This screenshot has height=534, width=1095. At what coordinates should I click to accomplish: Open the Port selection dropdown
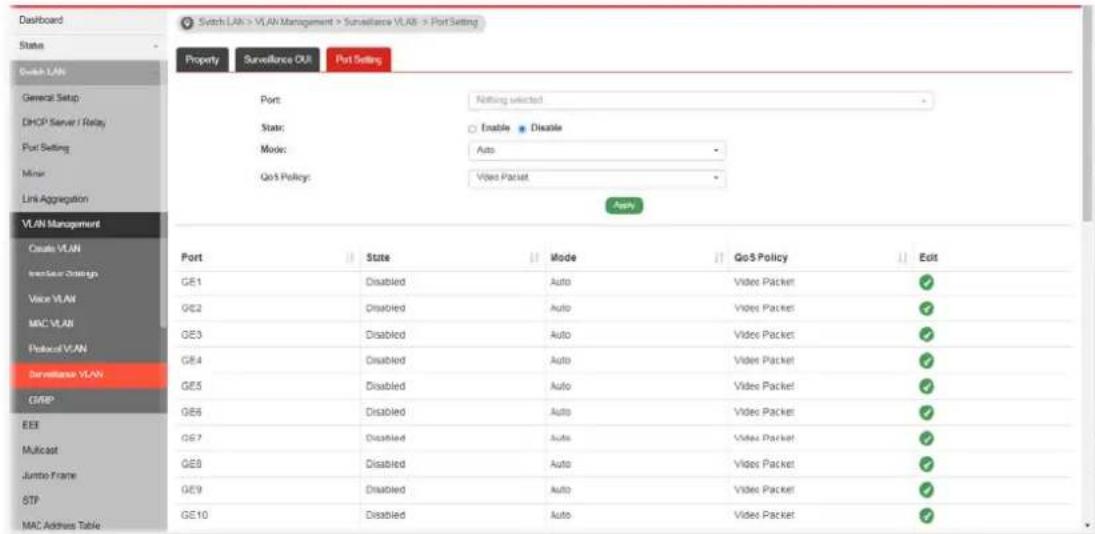(700, 101)
